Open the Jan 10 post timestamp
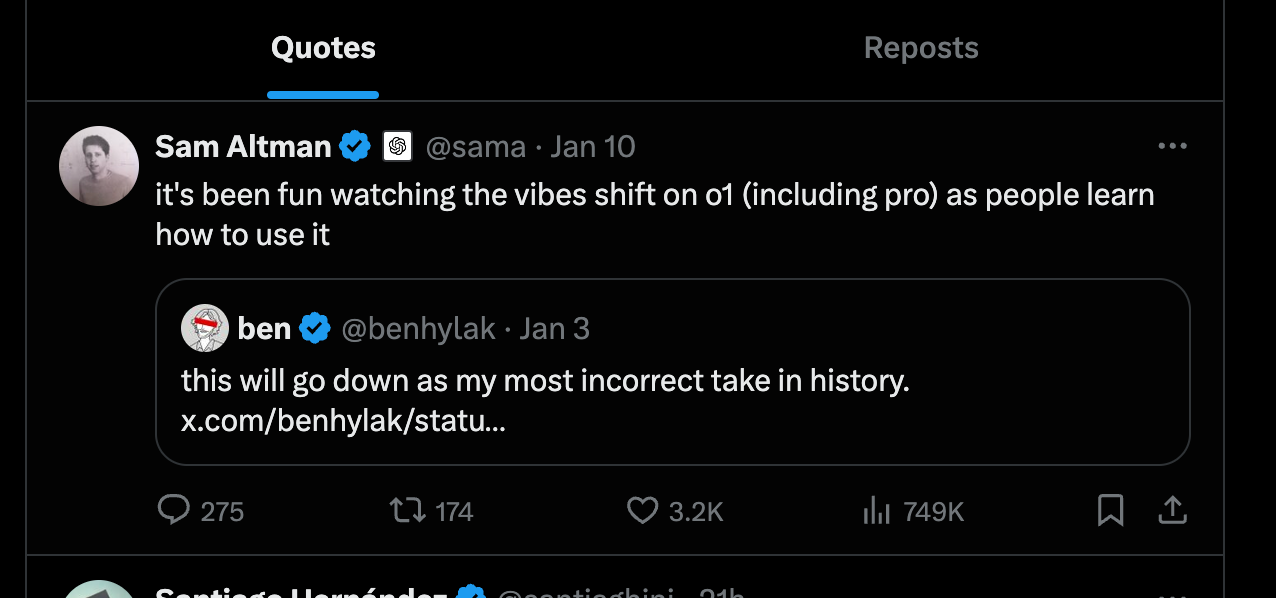The width and height of the screenshot is (1276, 598). click(x=593, y=147)
